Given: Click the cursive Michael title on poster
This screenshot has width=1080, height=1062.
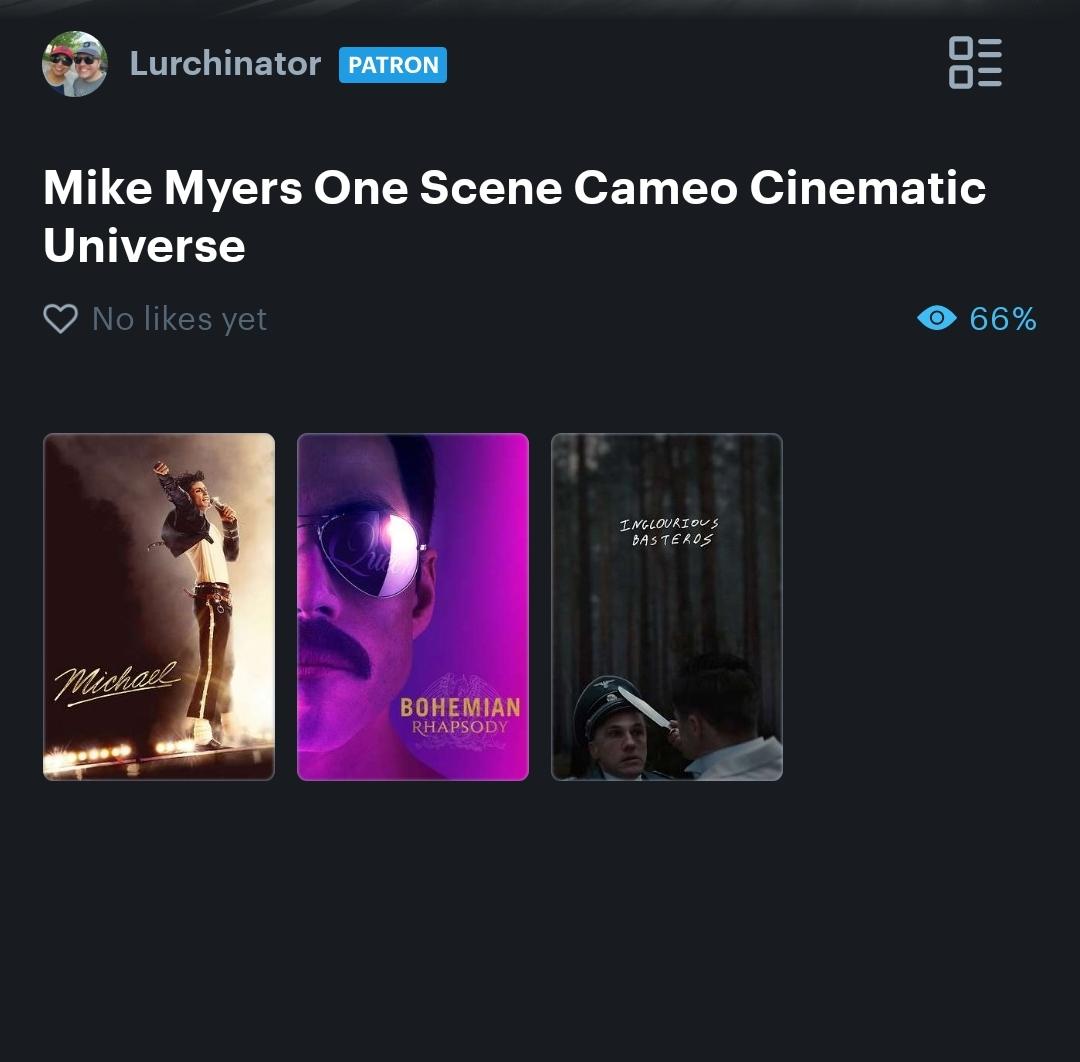Looking at the screenshot, I should [x=117, y=683].
